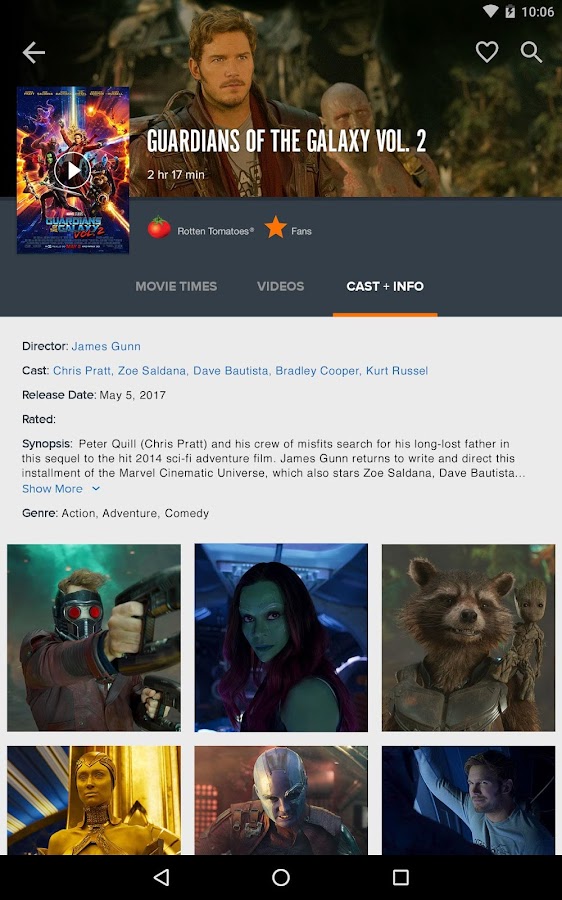
Task: Open Star-Lord helmet photo thumbnail
Action: (x=94, y=638)
